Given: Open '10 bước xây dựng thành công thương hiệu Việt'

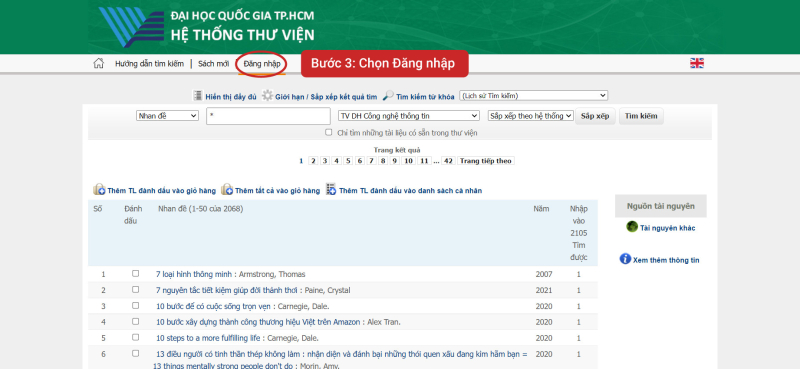Looking at the screenshot, I should click(x=258, y=322).
